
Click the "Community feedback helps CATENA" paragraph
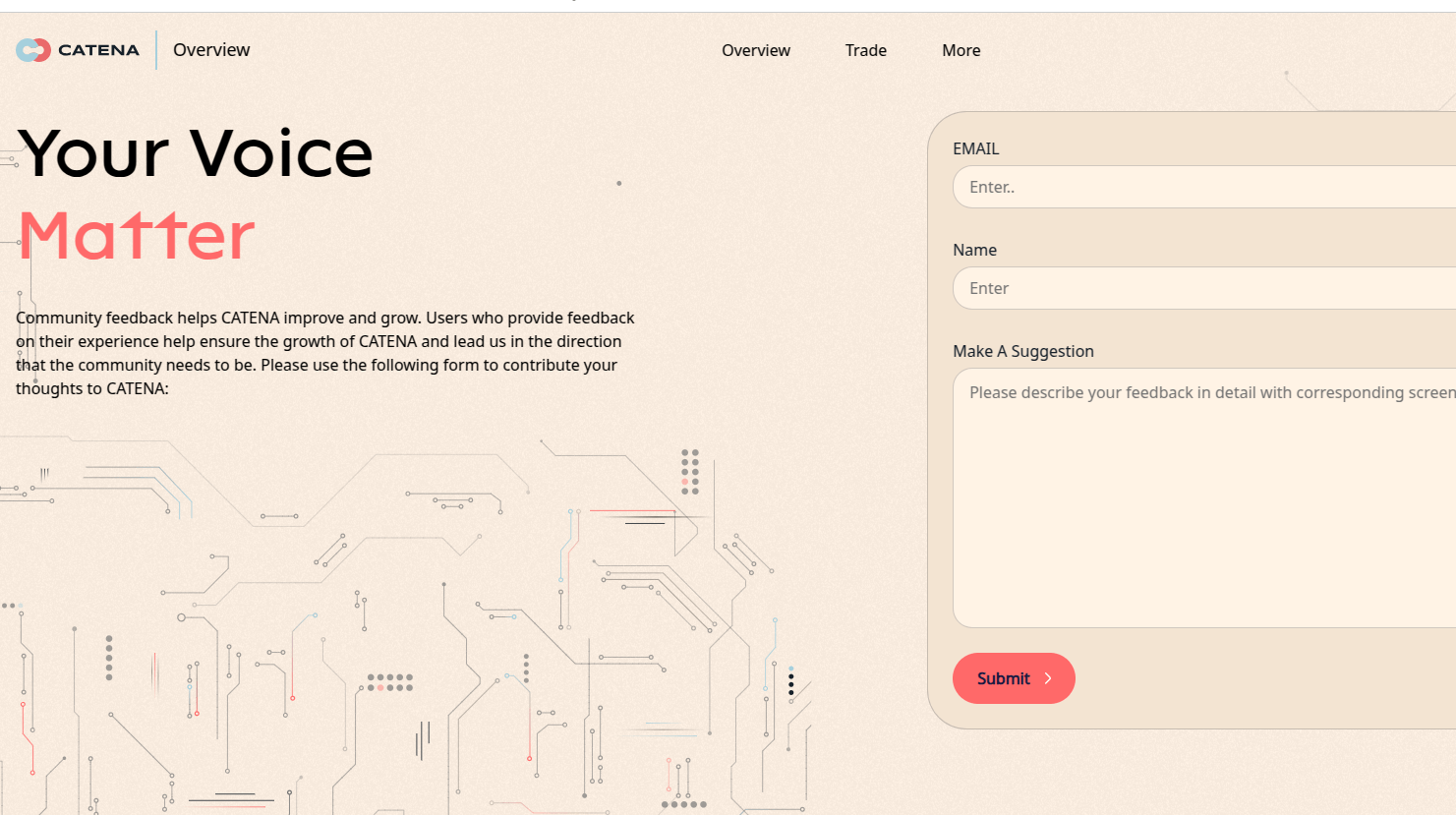pyautogui.click(x=325, y=353)
